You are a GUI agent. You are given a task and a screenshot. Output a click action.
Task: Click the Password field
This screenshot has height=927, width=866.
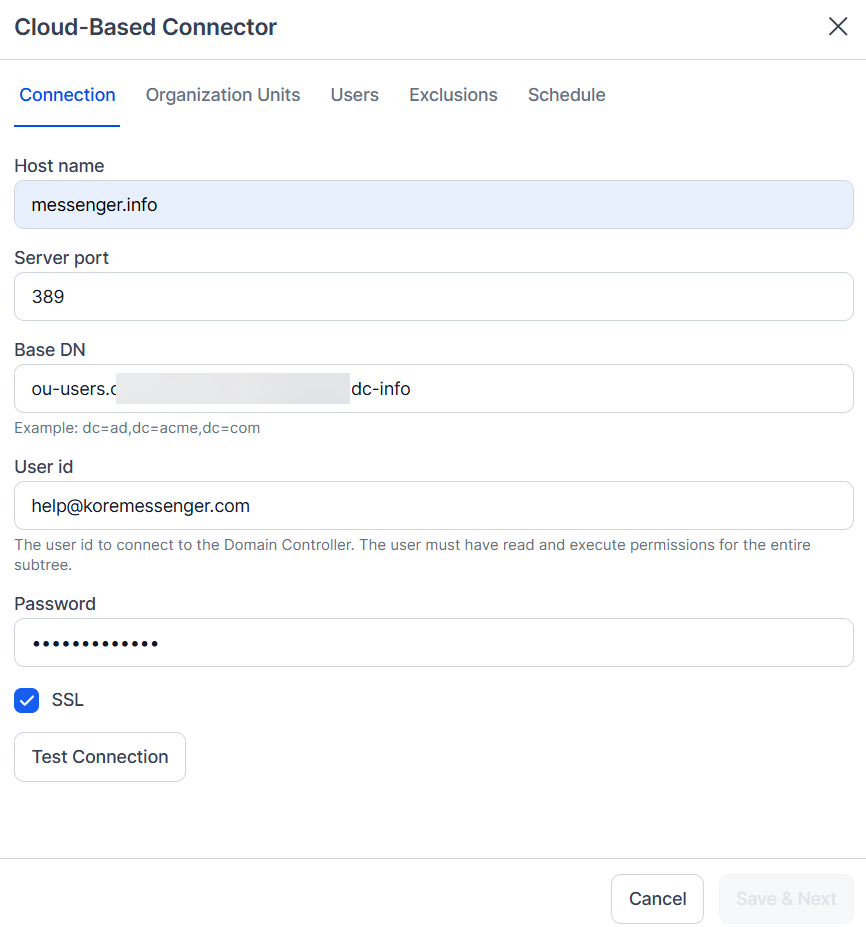[x=434, y=643]
